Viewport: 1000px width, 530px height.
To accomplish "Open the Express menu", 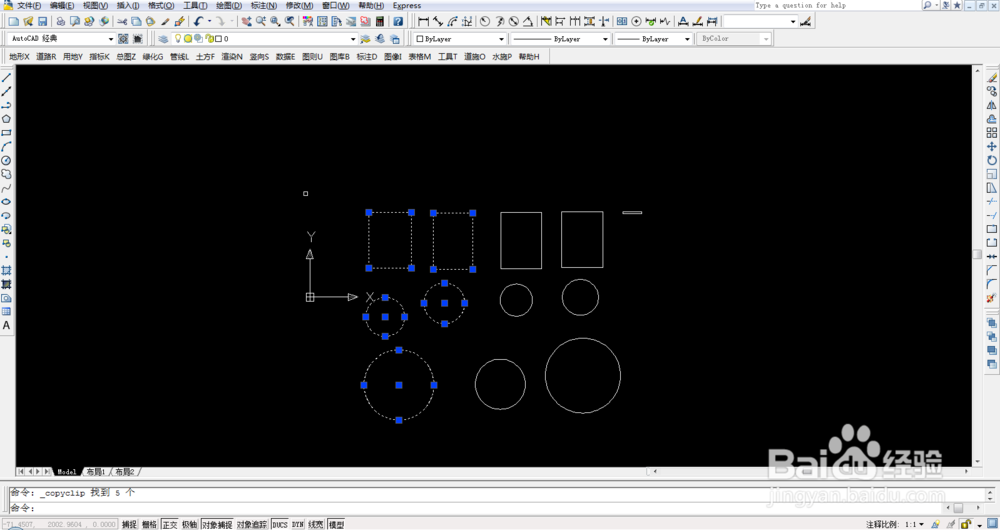I will pos(407,5).
